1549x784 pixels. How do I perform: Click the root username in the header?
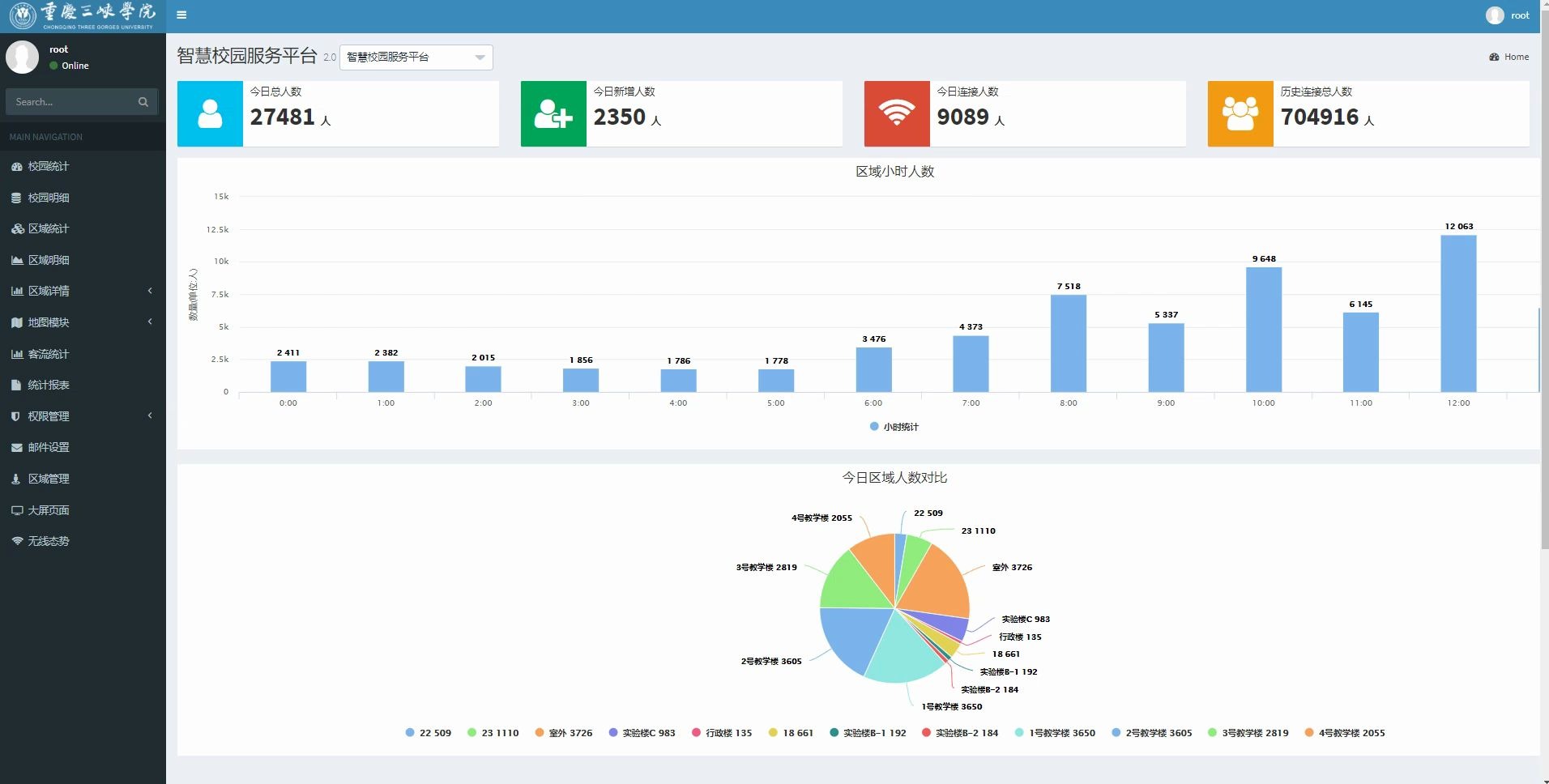click(x=1520, y=15)
